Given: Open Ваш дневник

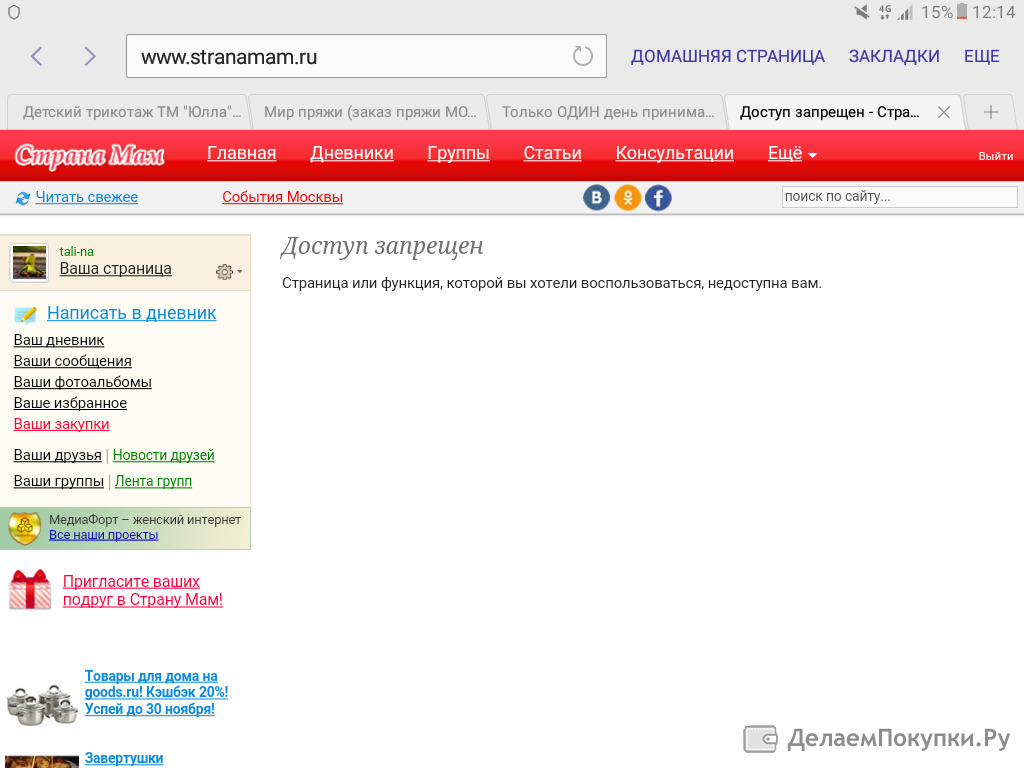Looking at the screenshot, I should click(59, 340).
